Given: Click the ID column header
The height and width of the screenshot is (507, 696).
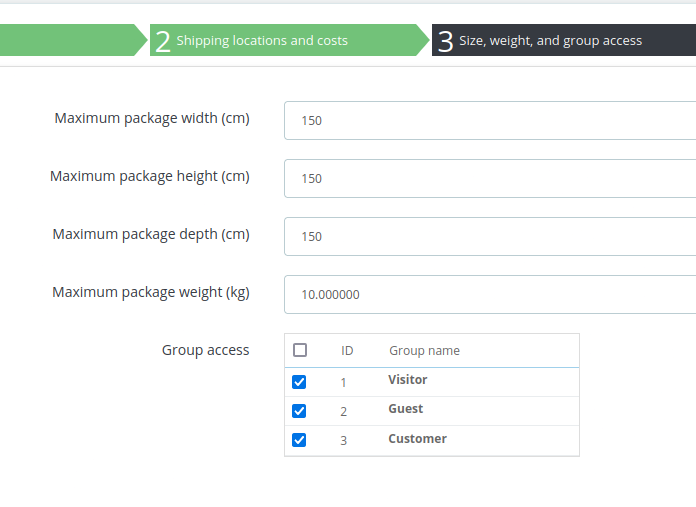Looking at the screenshot, I should click(x=347, y=351).
